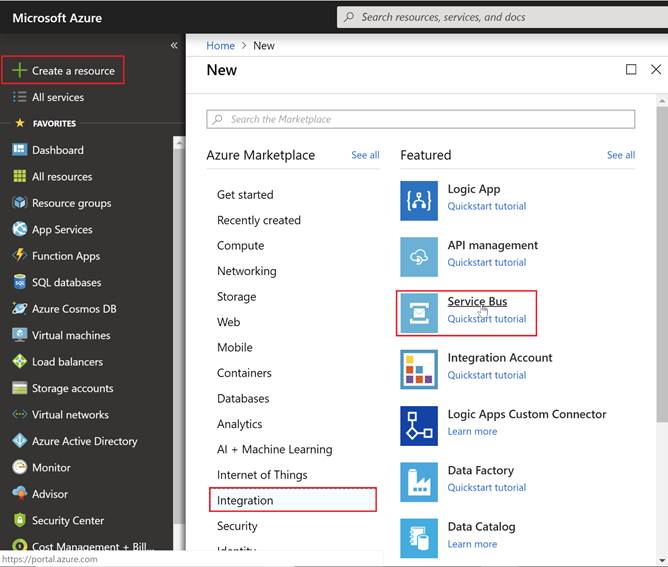668x567 pixels.
Task: Select the Databases marketplace category
Action: click(243, 399)
